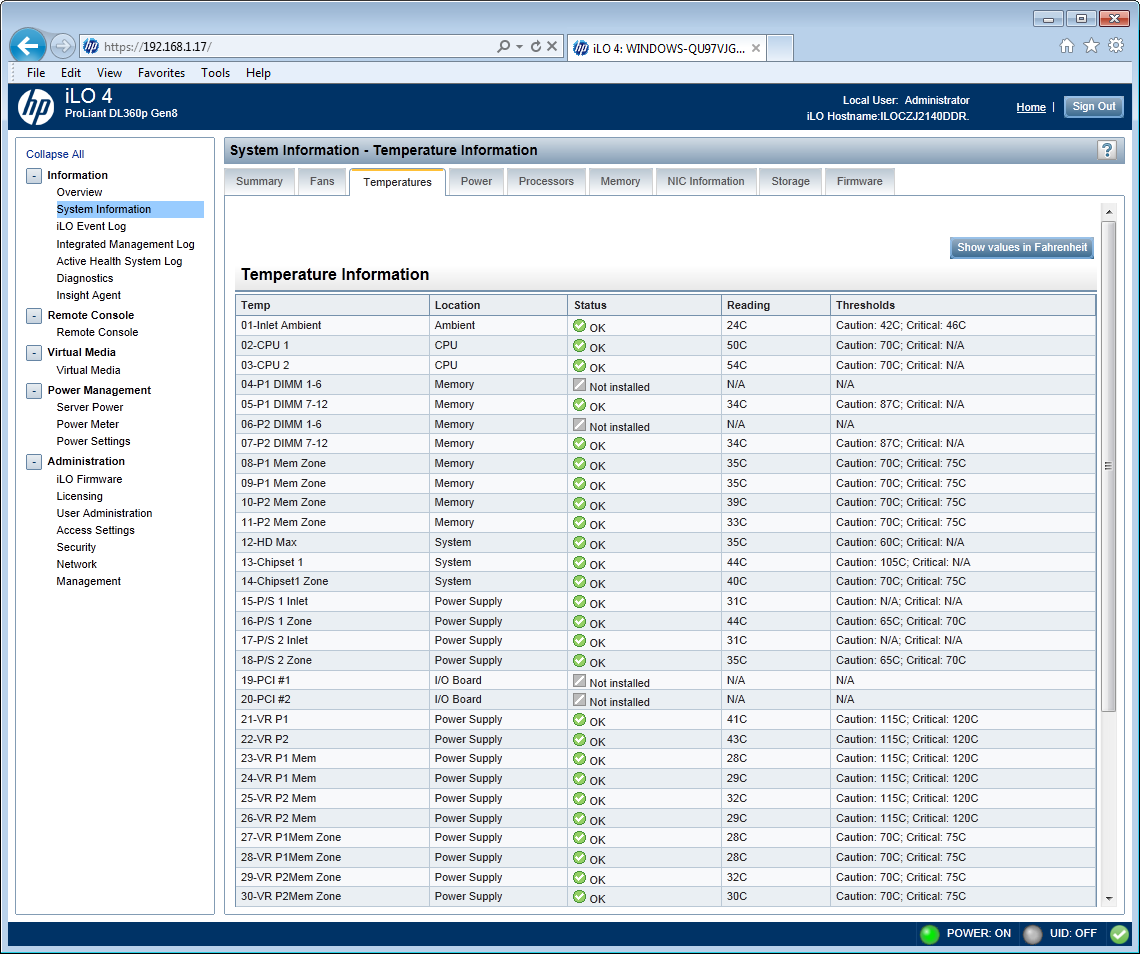
Task: Close the iLO 4 browser tab
Action: (756, 48)
